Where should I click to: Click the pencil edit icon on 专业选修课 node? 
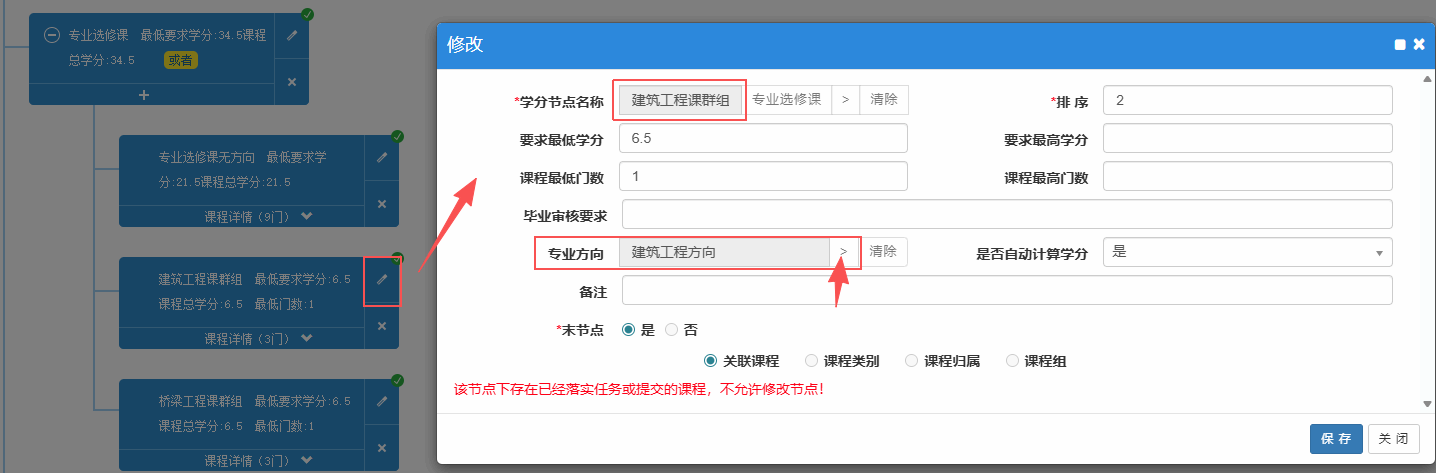(292, 35)
